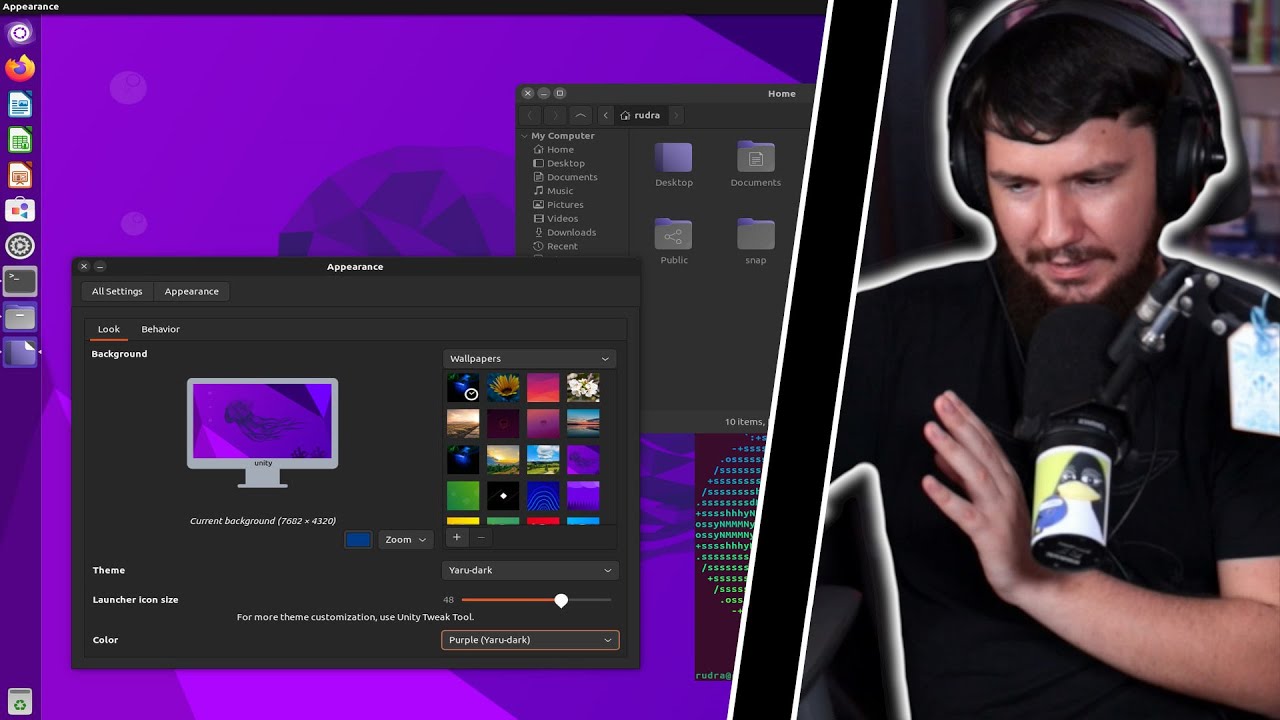Open the Trash in the launcher

[20, 701]
